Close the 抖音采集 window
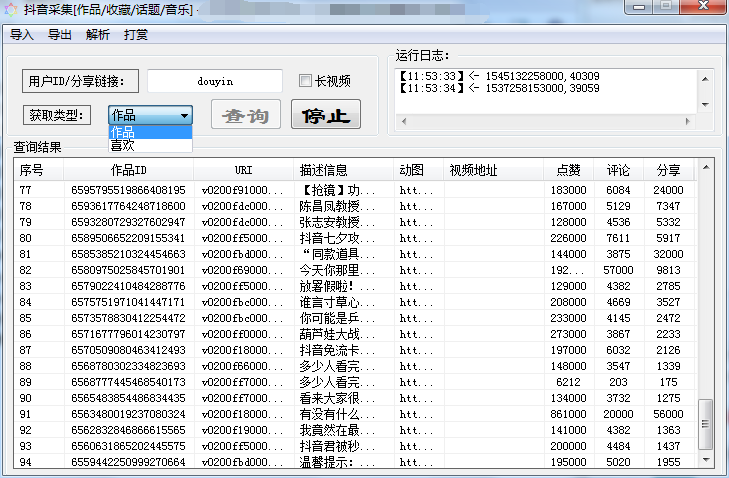The width and height of the screenshot is (729, 478). click(703, 7)
